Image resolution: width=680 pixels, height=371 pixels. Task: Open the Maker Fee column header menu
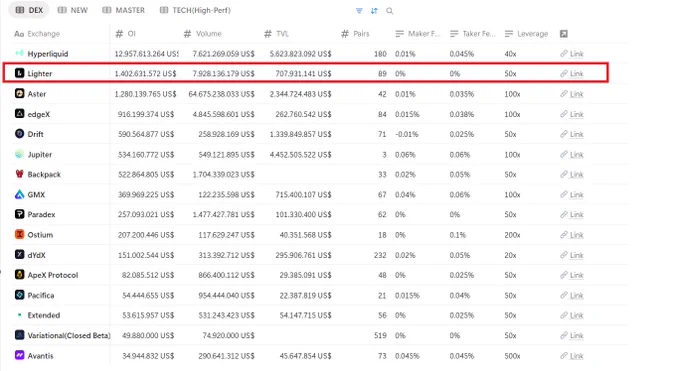418,34
